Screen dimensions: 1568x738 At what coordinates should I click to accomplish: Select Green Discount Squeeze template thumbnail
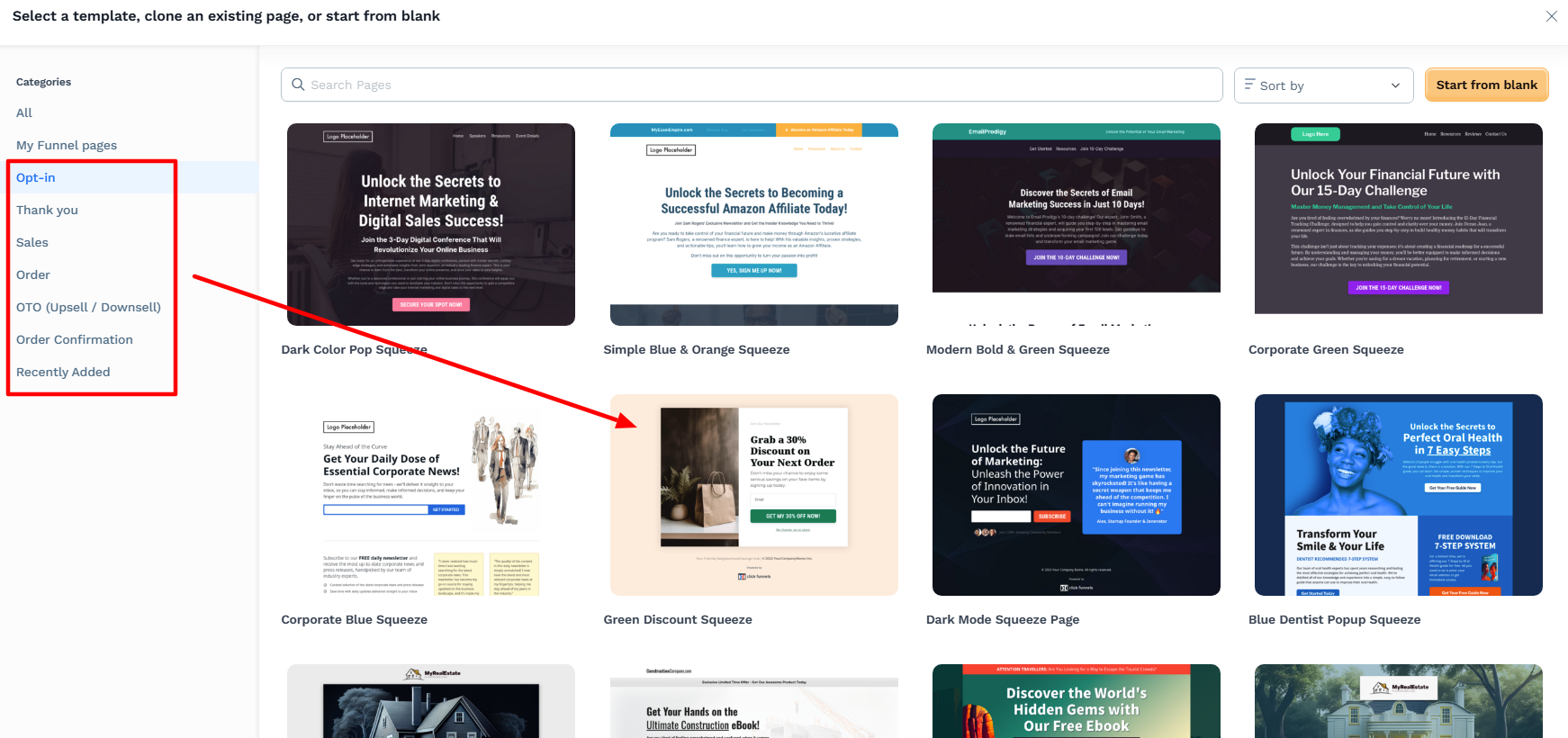point(753,494)
